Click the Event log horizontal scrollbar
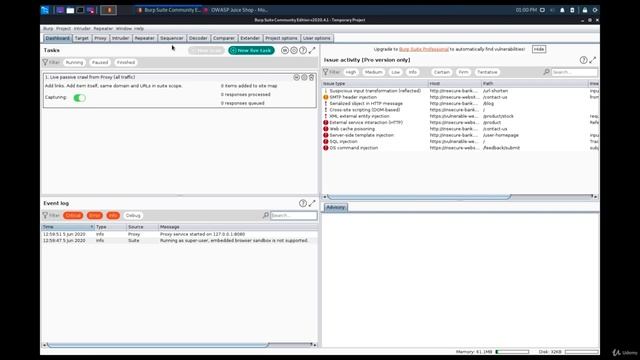 tap(158, 345)
